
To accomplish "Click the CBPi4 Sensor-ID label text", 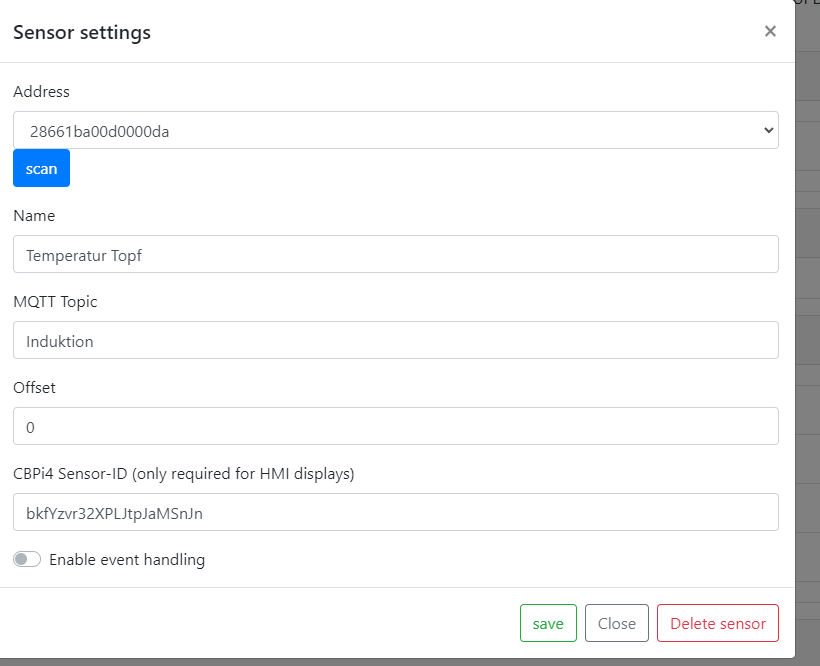I will pos(183,474).
